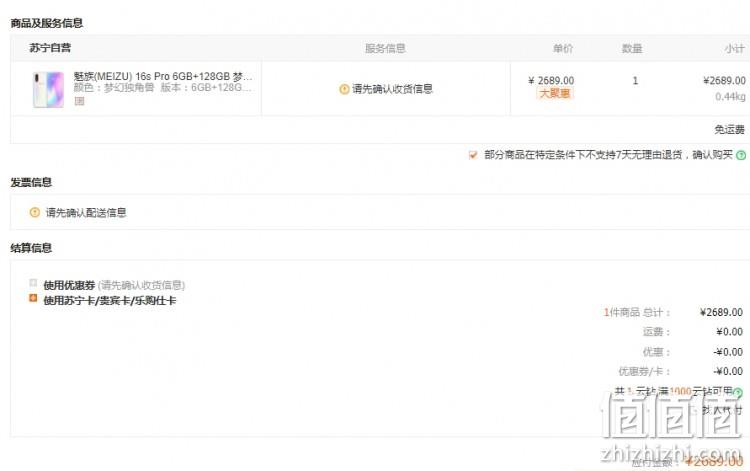This screenshot has width=750, height=471.
Task: Click the subtotal ¥2689.00 in product row
Action: pos(724,80)
